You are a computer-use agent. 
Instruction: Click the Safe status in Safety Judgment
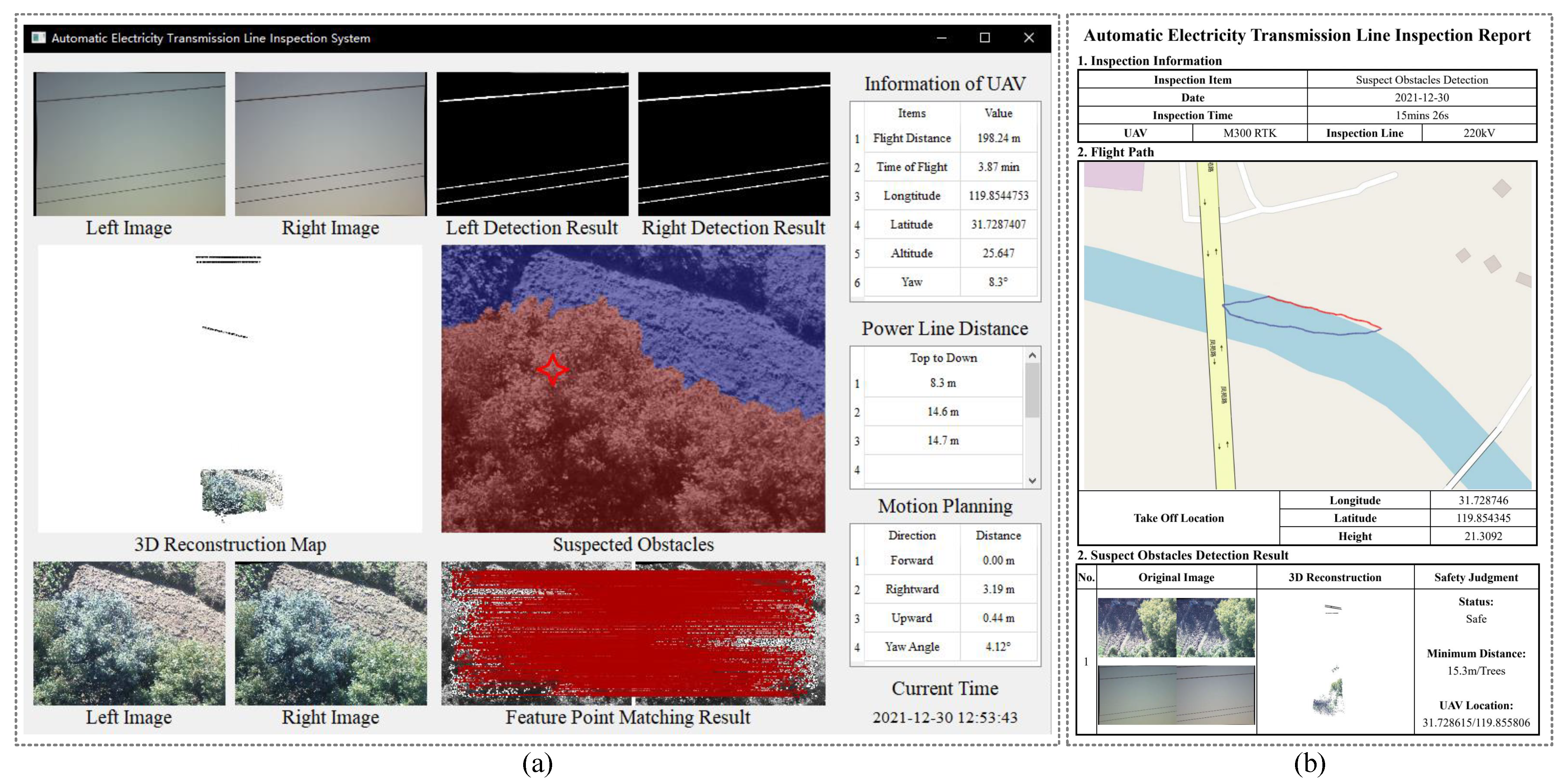click(1475, 619)
